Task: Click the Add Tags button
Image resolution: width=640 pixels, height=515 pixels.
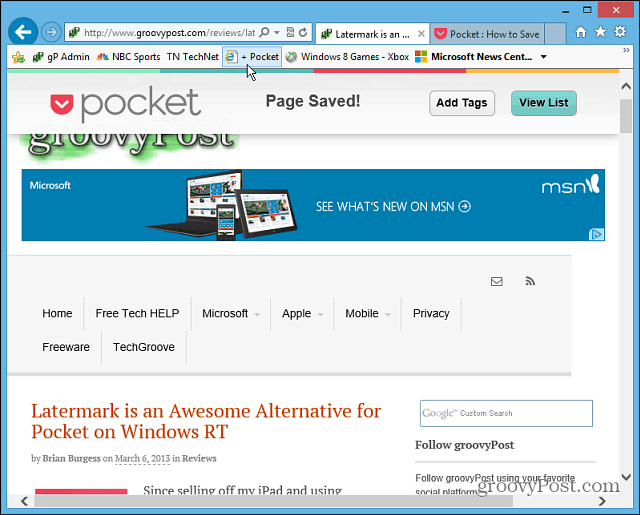Action: point(462,103)
